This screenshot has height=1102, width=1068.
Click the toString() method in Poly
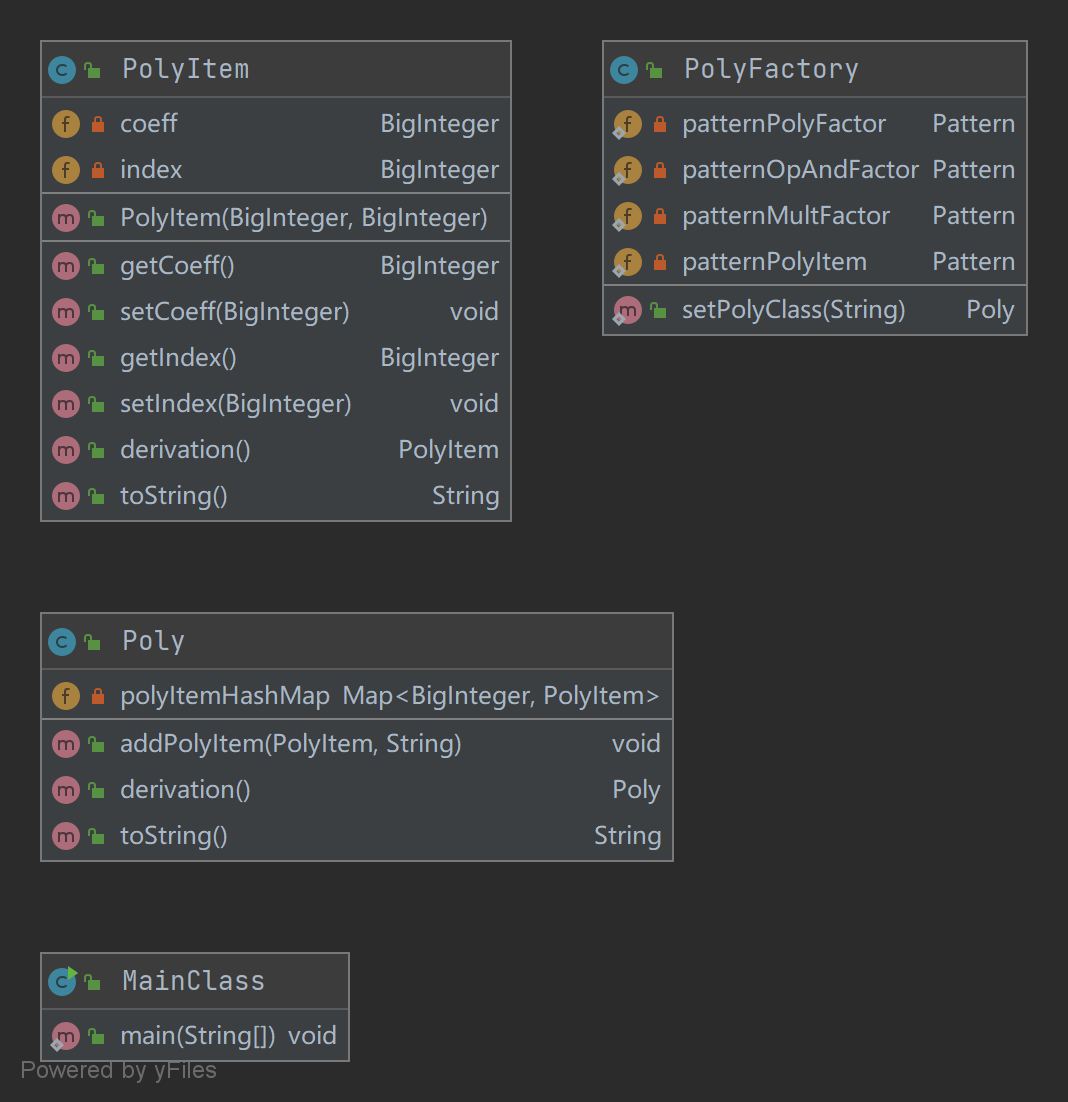(x=174, y=836)
